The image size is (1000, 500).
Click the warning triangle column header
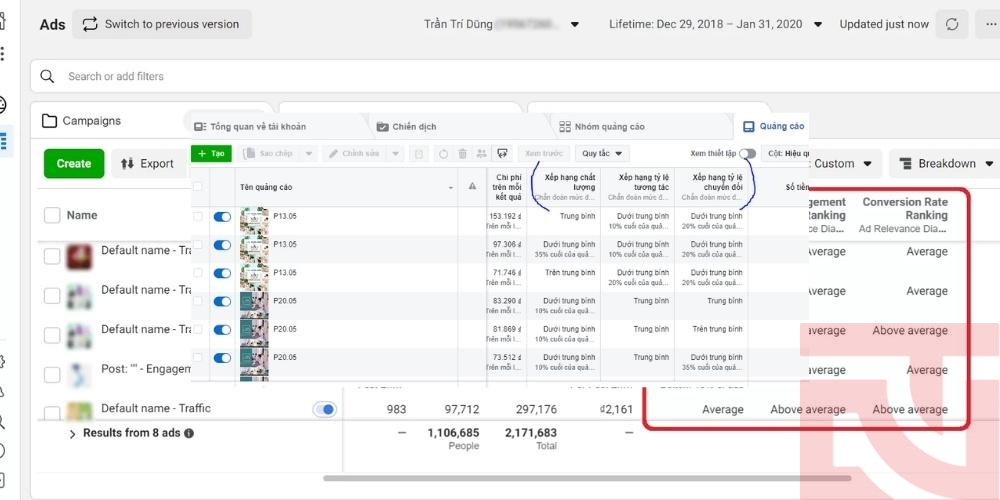473,186
